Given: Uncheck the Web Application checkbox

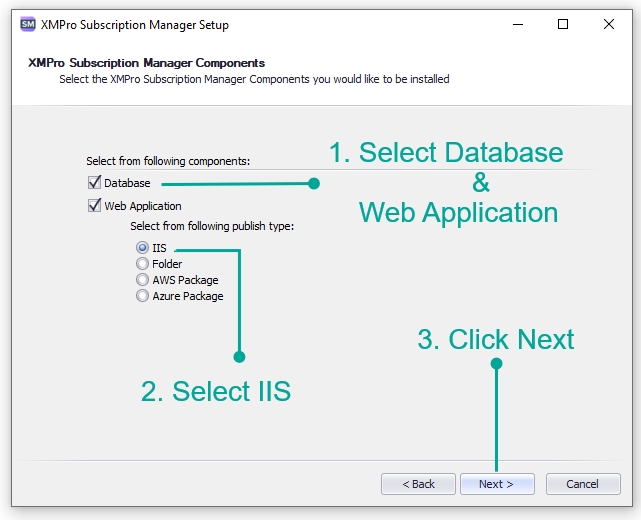Looking at the screenshot, I should click(x=94, y=205).
